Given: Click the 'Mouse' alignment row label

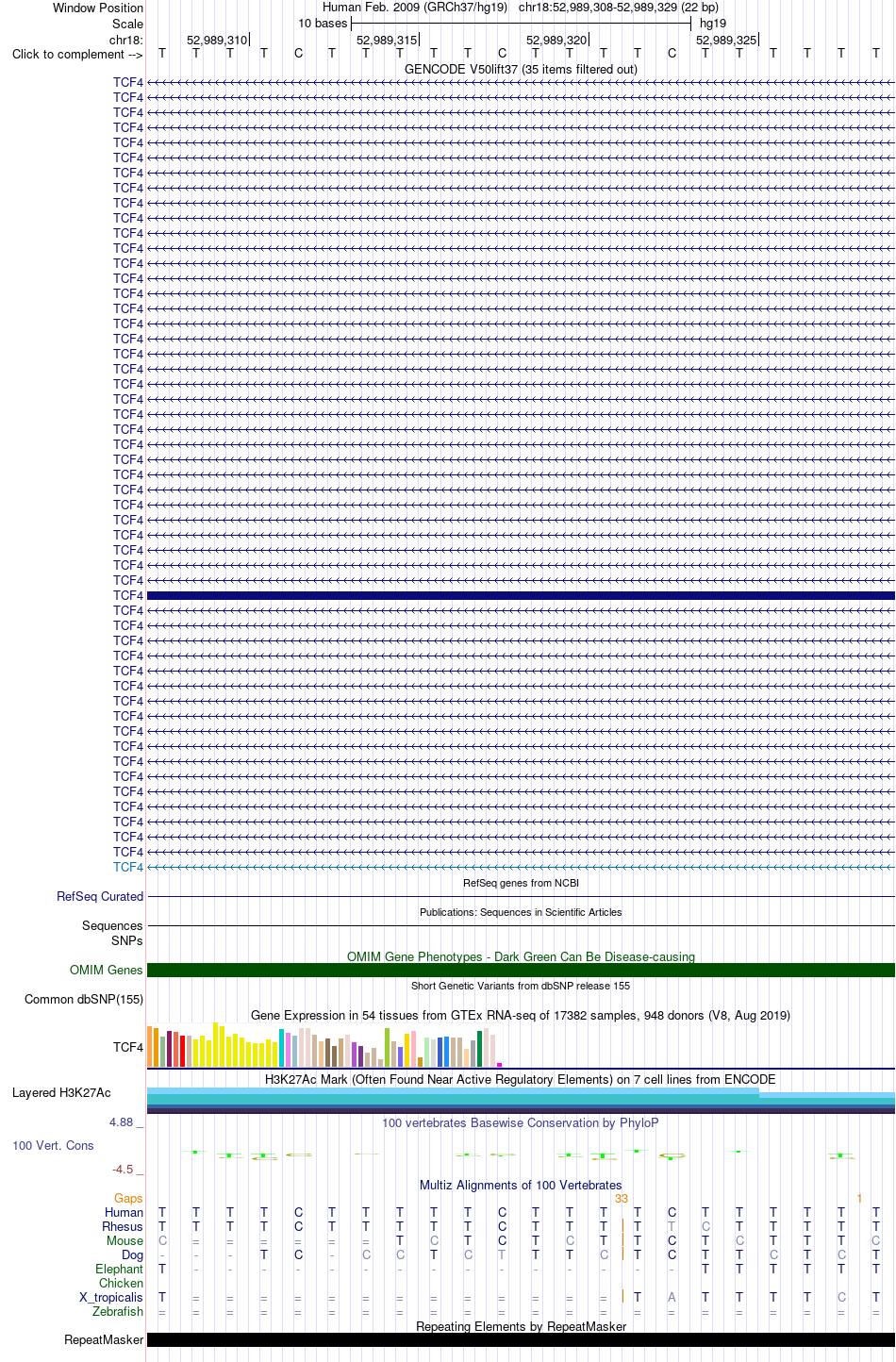Looking at the screenshot, I should pos(125,1240).
